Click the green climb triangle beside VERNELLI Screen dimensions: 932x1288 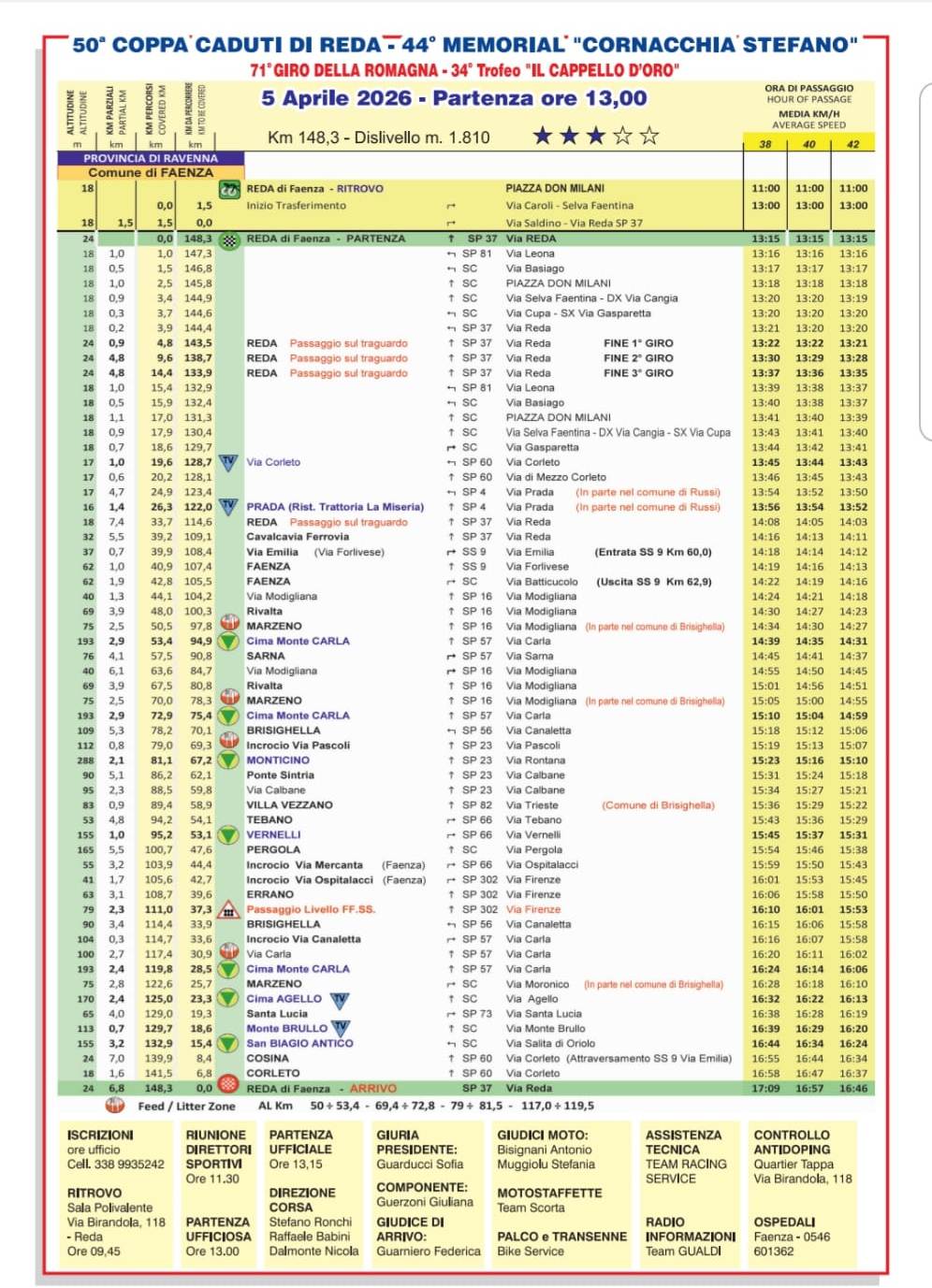pyautogui.click(x=228, y=835)
